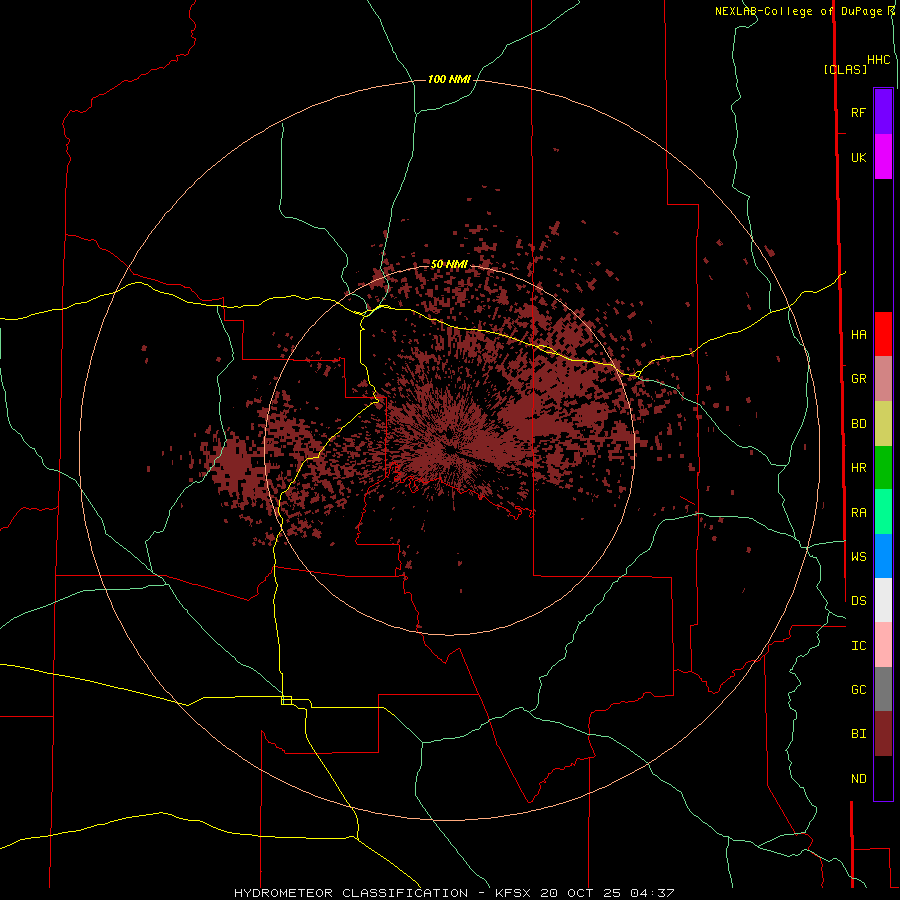Click the 'RF' legend label
Image resolution: width=900 pixels, height=900 pixels.
click(x=858, y=112)
